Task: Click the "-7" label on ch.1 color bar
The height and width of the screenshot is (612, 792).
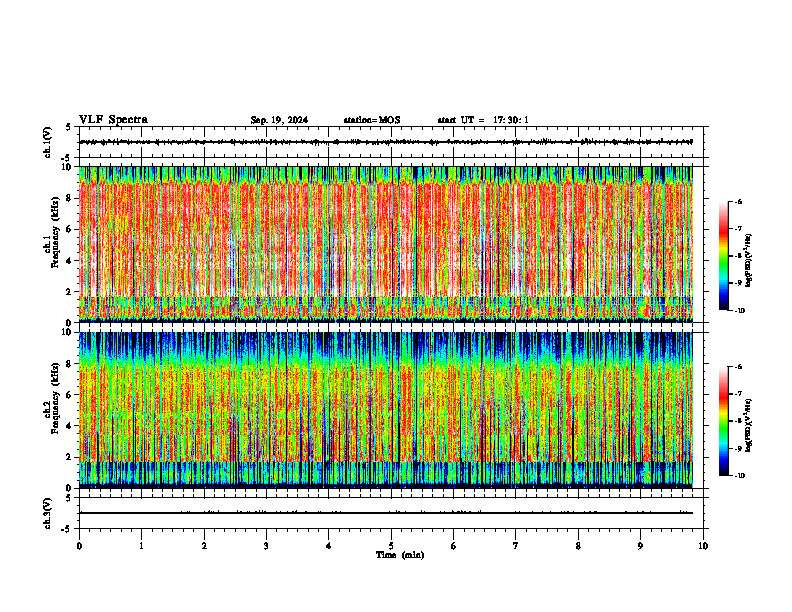Action: coord(738,229)
